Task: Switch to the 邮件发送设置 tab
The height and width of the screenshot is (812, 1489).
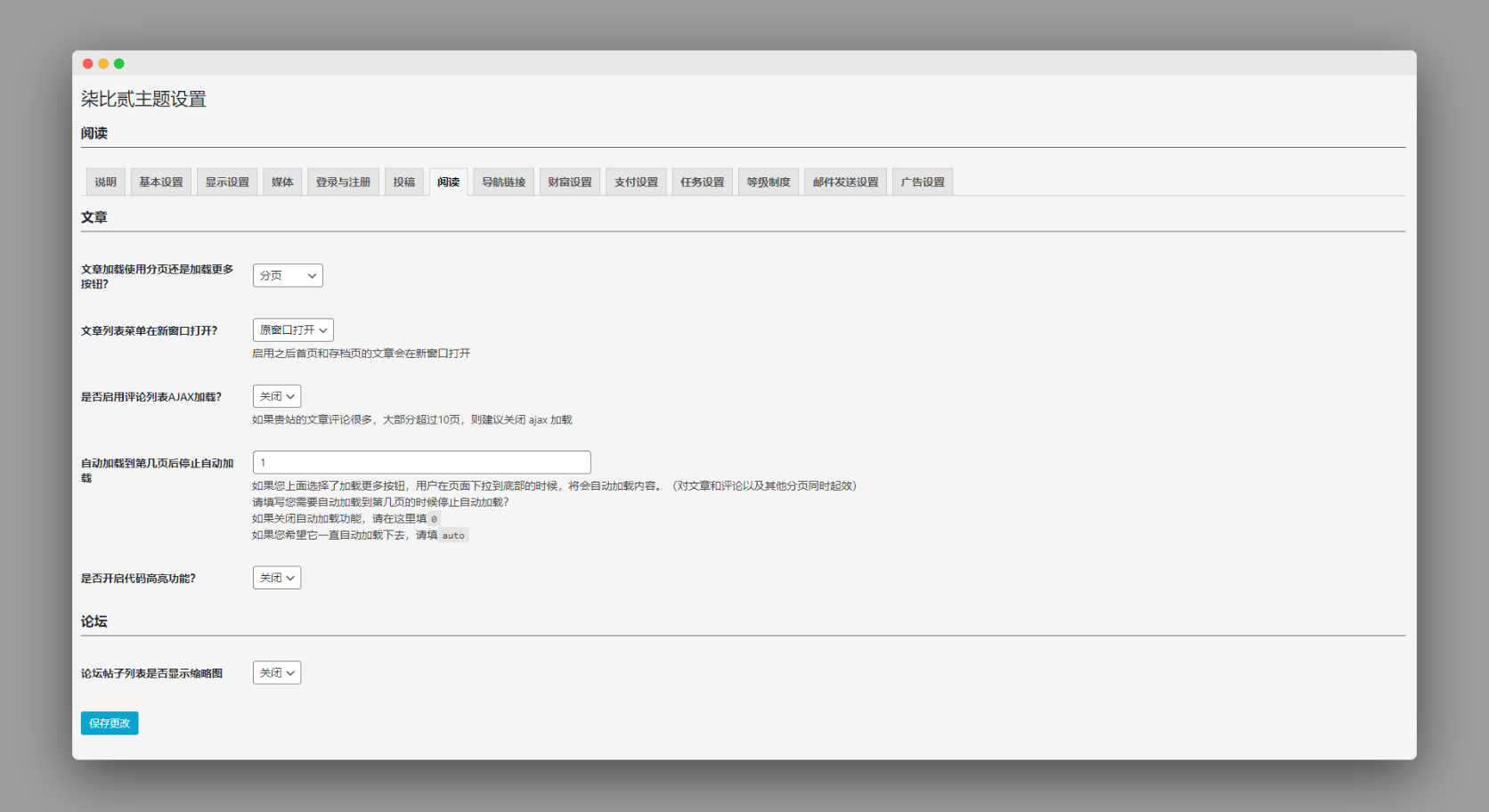Action: click(x=845, y=182)
